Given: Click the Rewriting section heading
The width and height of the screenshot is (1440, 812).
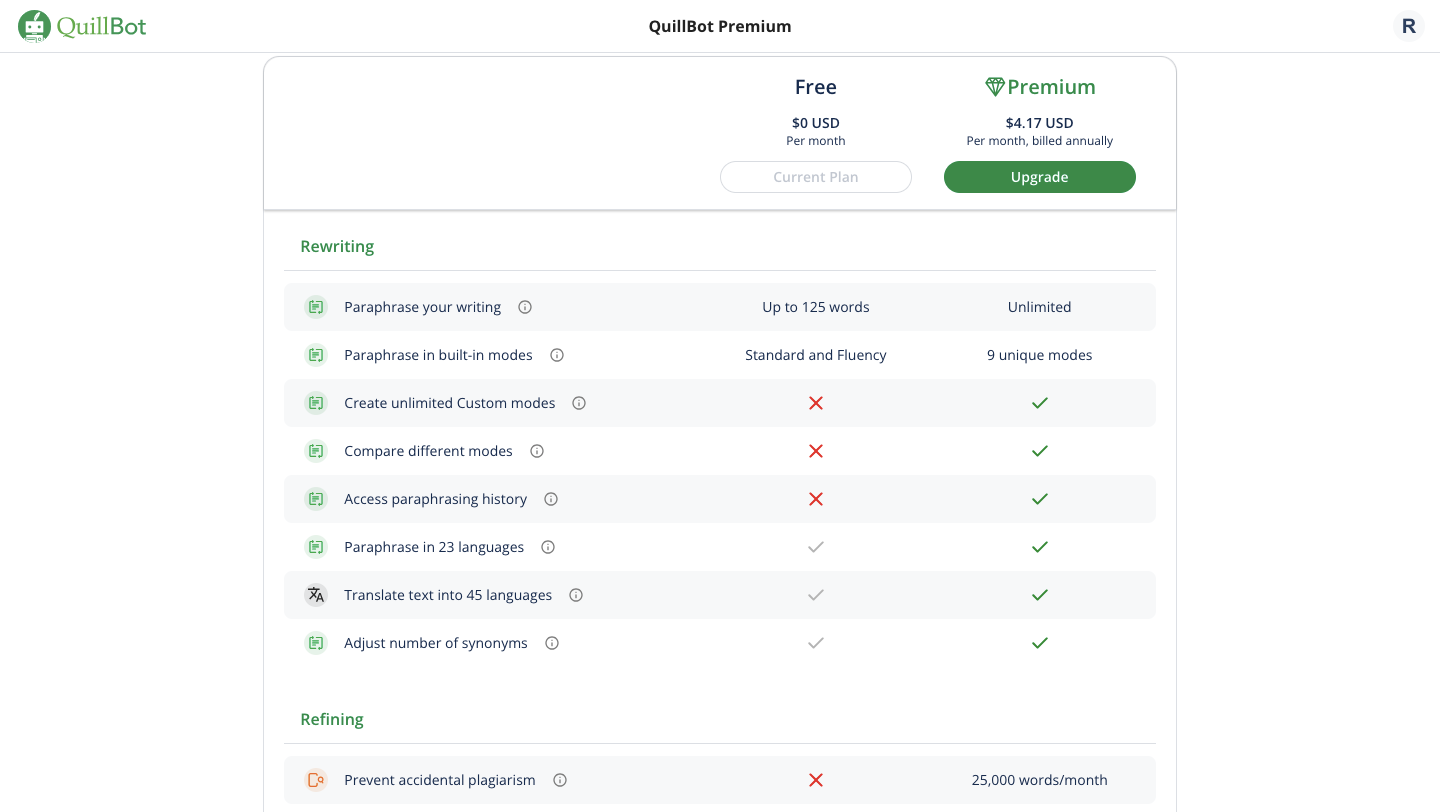Looking at the screenshot, I should pos(337,246).
